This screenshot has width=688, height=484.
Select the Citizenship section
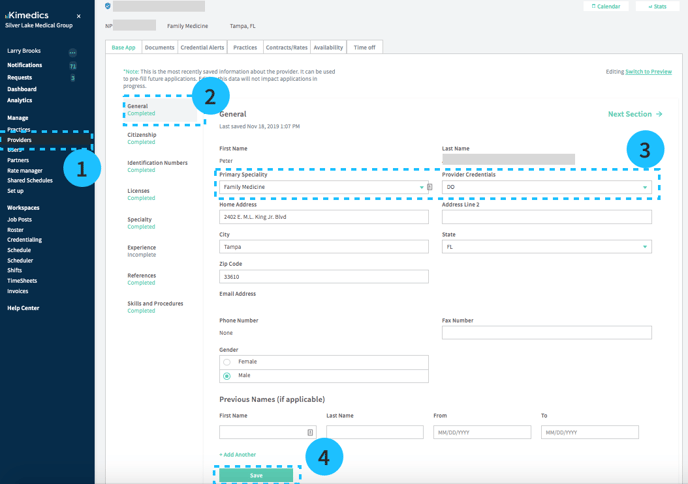pos(142,138)
